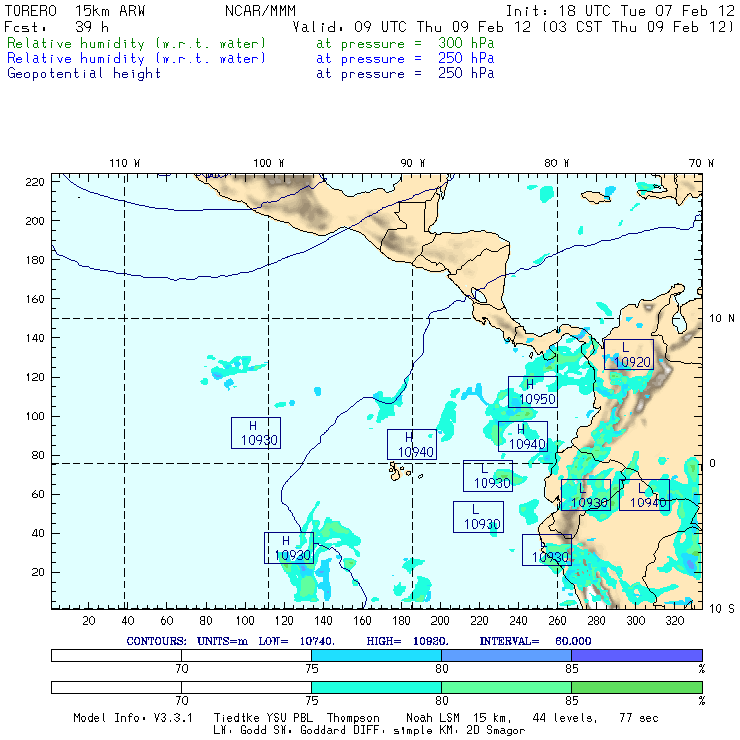This screenshot has height=740, width=740.
Task: Click the 'Init: 18 UTC Tue 07 Feb 12' text
Action: [x=620, y=11]
